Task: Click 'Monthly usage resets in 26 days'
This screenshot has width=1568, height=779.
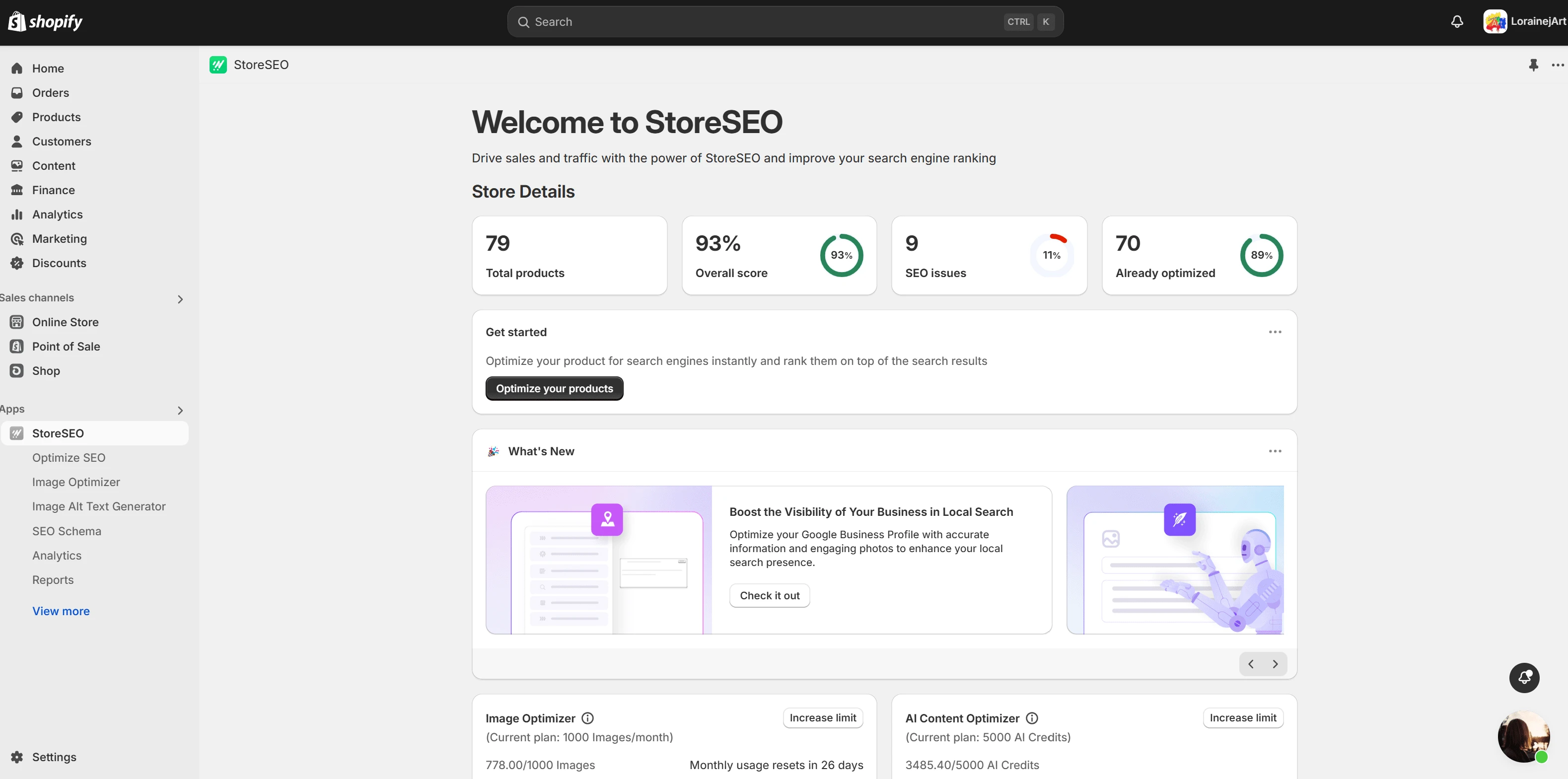Action: pos(776,765)
